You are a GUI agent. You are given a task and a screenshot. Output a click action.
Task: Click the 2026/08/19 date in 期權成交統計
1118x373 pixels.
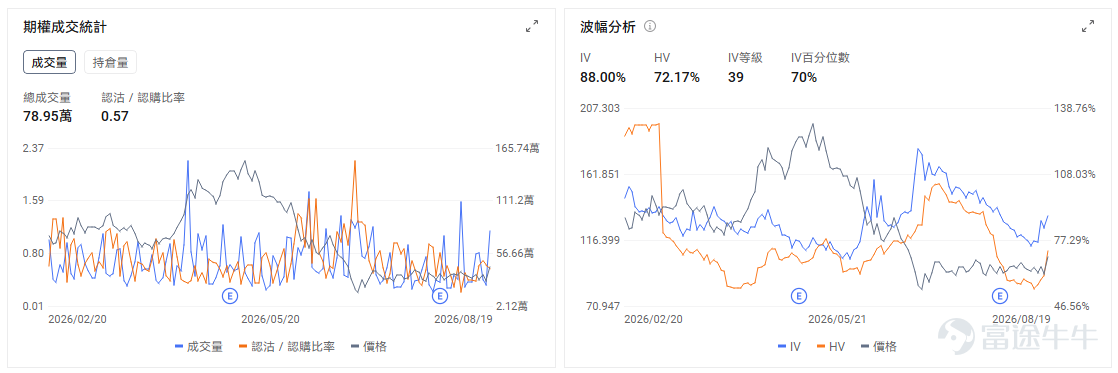click(463, 319)
